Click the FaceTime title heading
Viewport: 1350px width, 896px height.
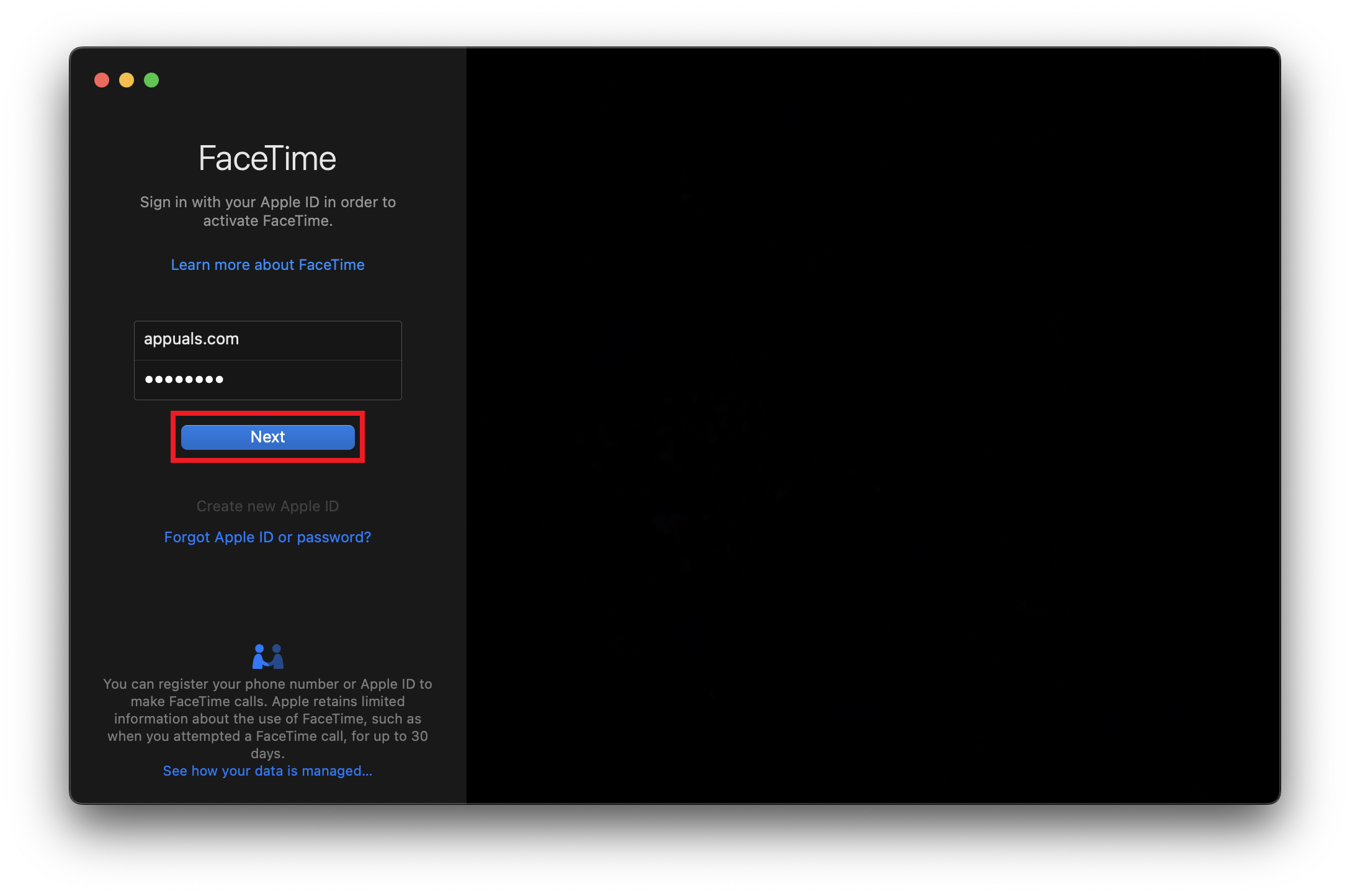[x=267, y=159]
